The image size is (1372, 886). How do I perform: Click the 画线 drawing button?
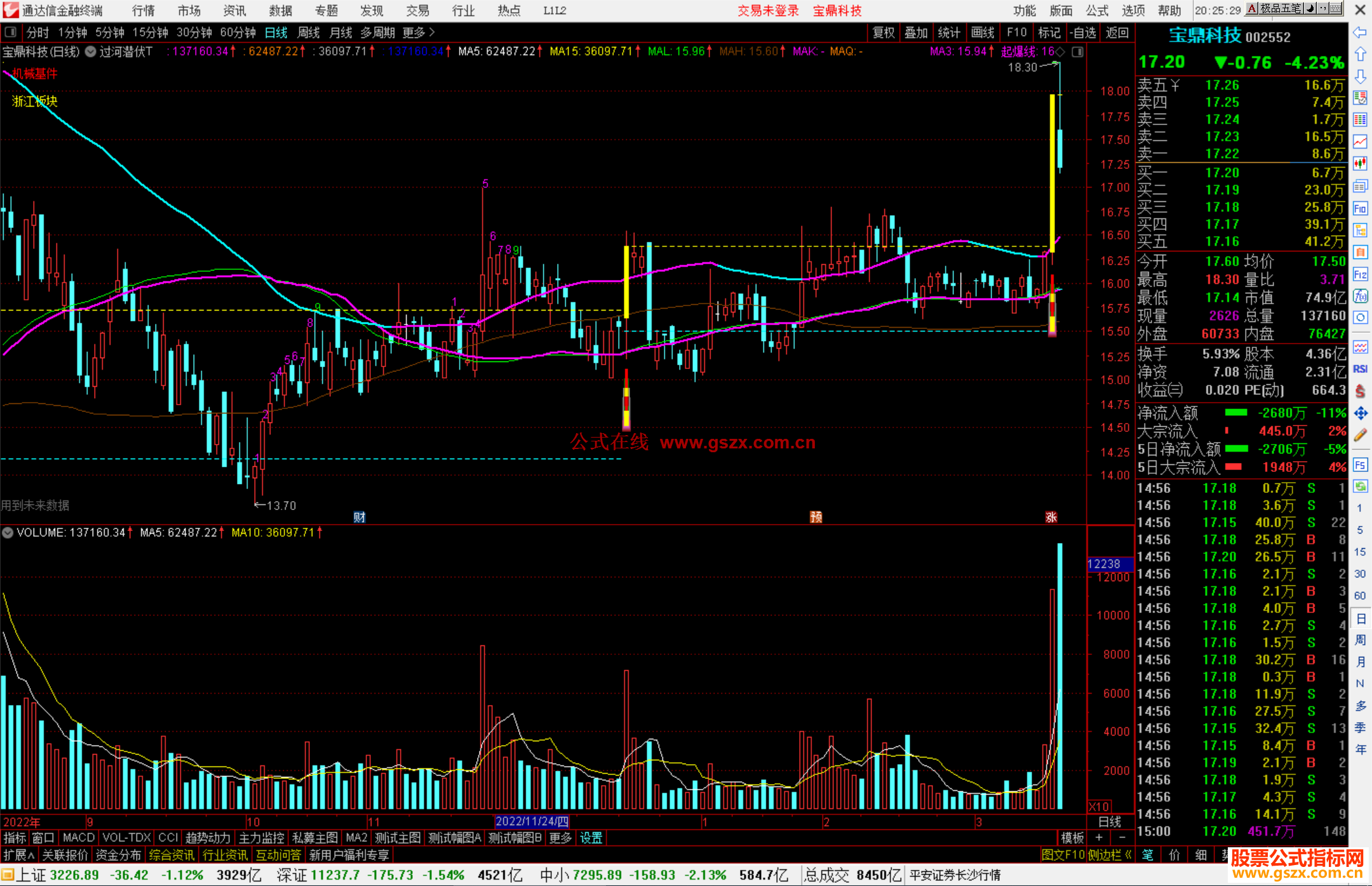click(x=983, y=32)
